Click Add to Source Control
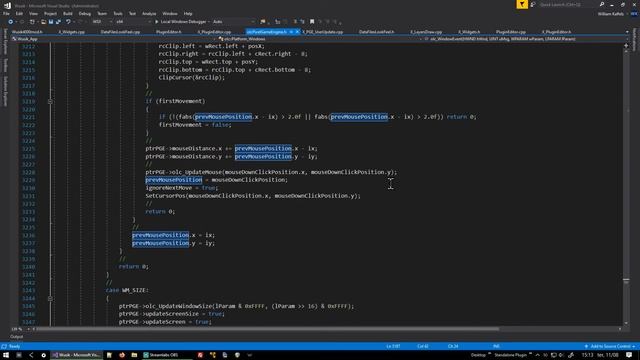 point(610,347)
